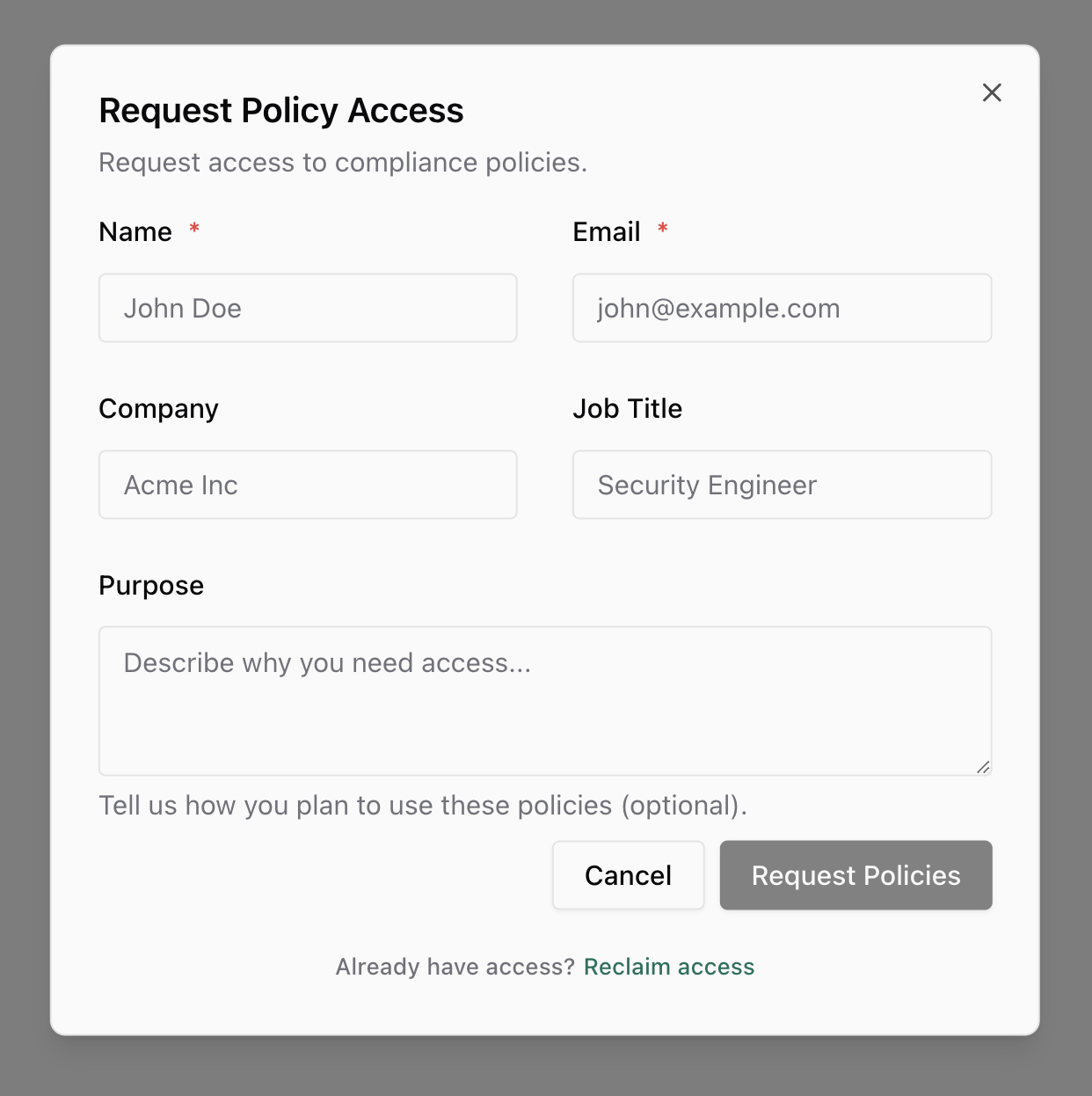
Task: Click the Name field label
Action: [x=135, y=231]
